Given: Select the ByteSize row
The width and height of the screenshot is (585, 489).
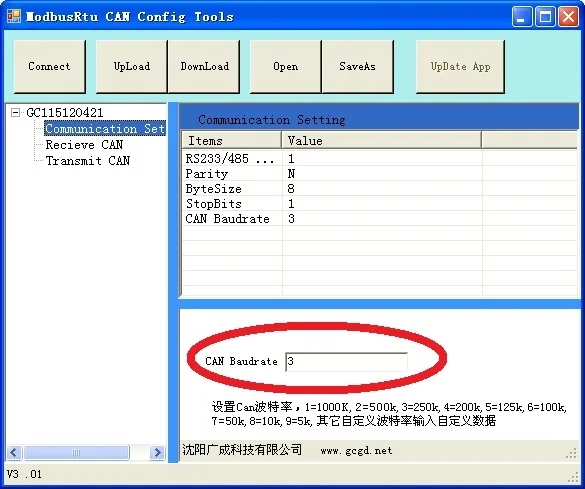Looking at the screenshot, I should [x=379, y=188].
